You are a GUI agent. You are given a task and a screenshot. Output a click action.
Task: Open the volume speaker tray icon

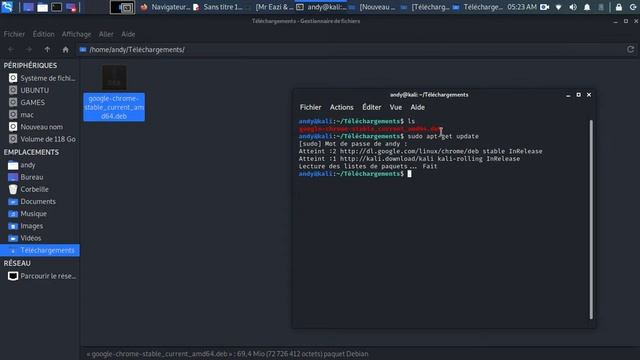point(573,7)
